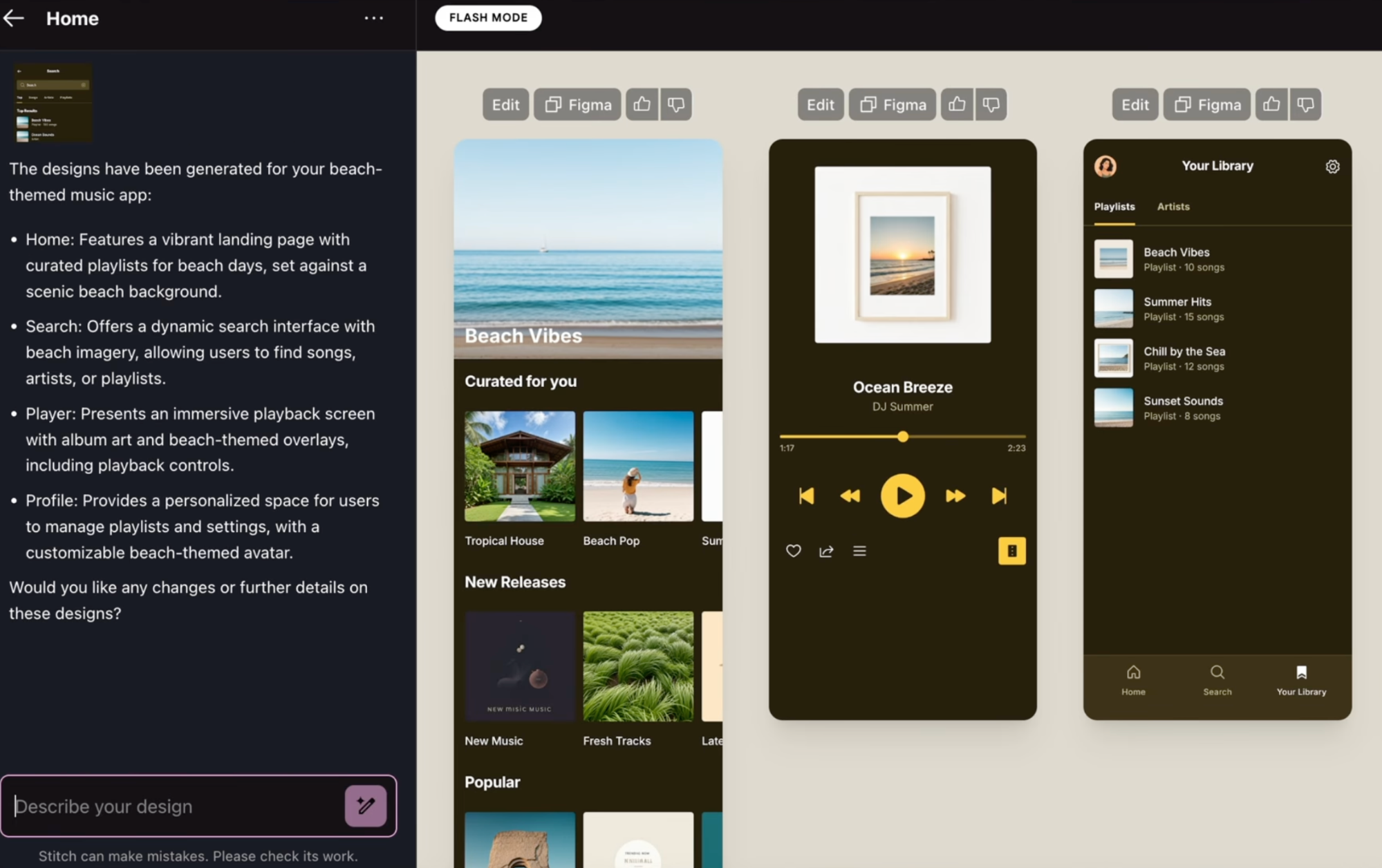Viewport: 1382px width, 868px height.
Task: Focus the Describe your design field
Action: [x=173, y=806]
